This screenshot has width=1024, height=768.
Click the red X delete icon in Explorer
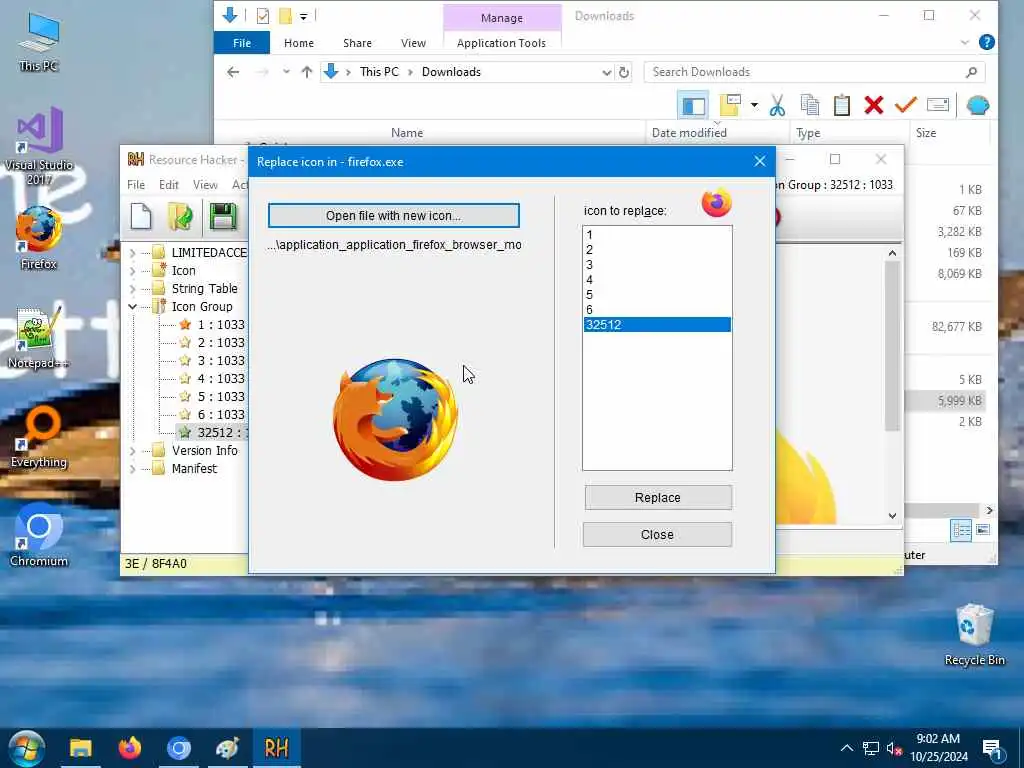(874, 105)
